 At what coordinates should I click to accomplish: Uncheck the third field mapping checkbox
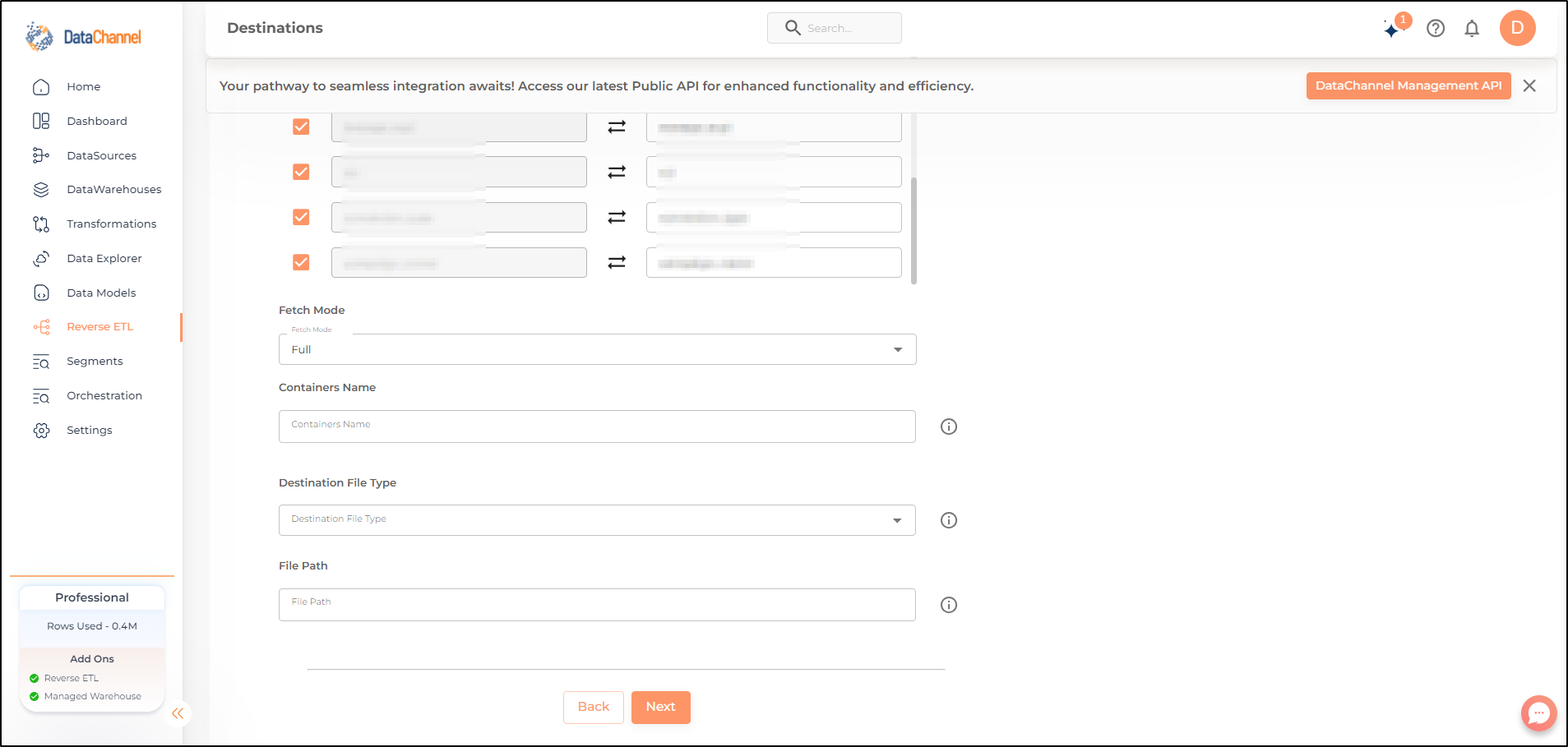301,217
